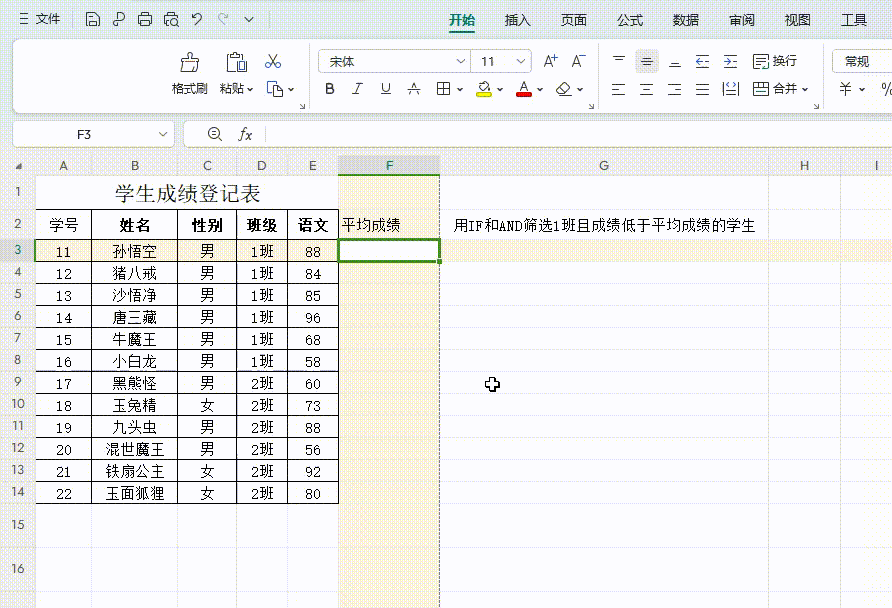Open the font size 11 dropdown
This screenshot has height=608, width=892.
[x=521, y=61]
